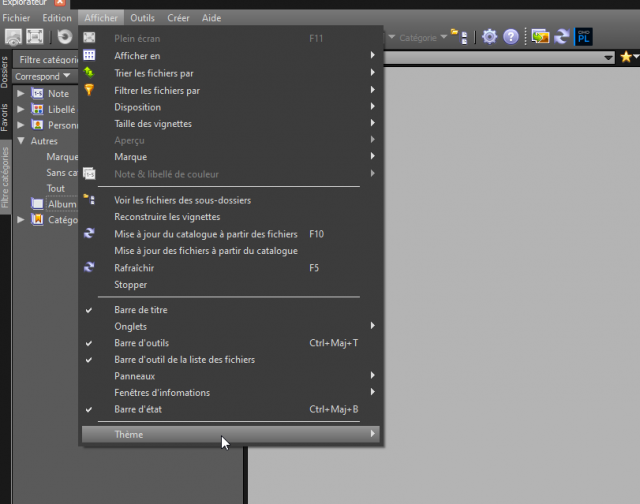
Task: Open the address bar dropdown arrow
Action: (x=608, y=58)
